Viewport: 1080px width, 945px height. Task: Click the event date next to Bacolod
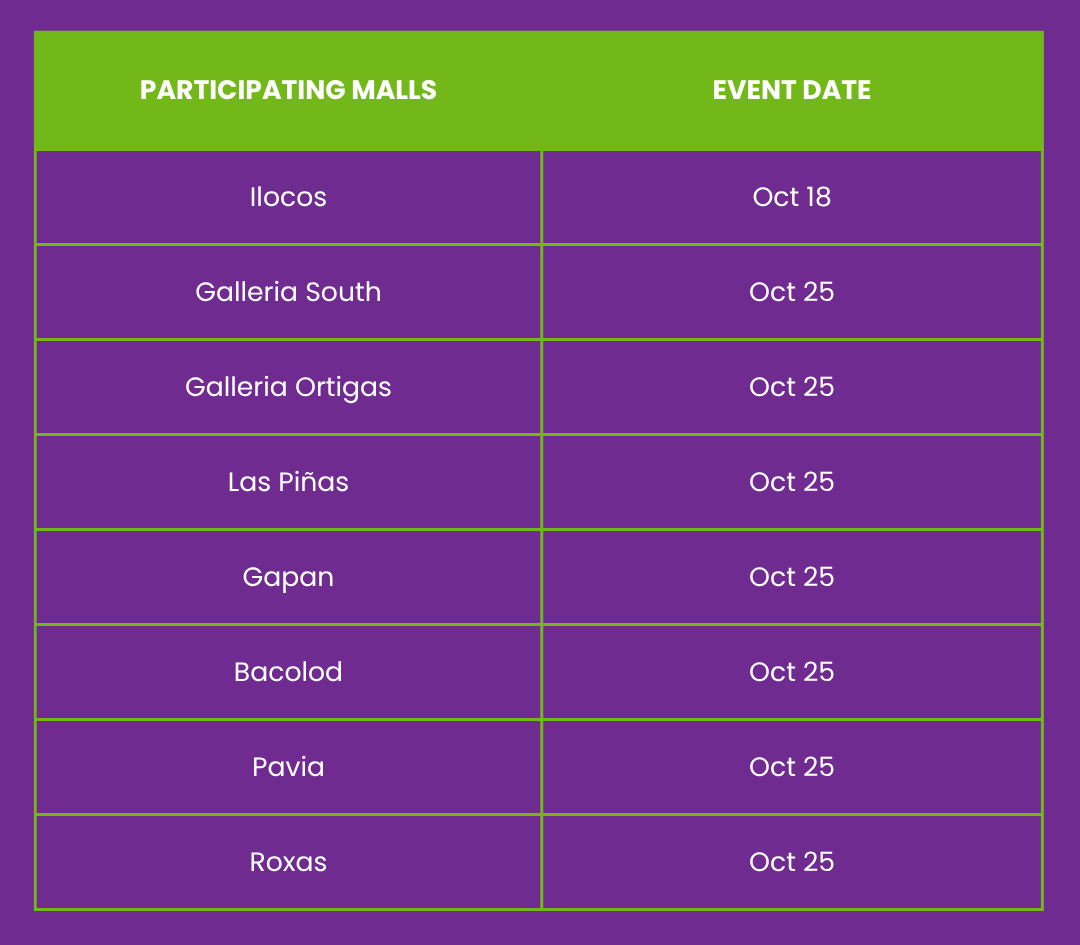point(791,672)
